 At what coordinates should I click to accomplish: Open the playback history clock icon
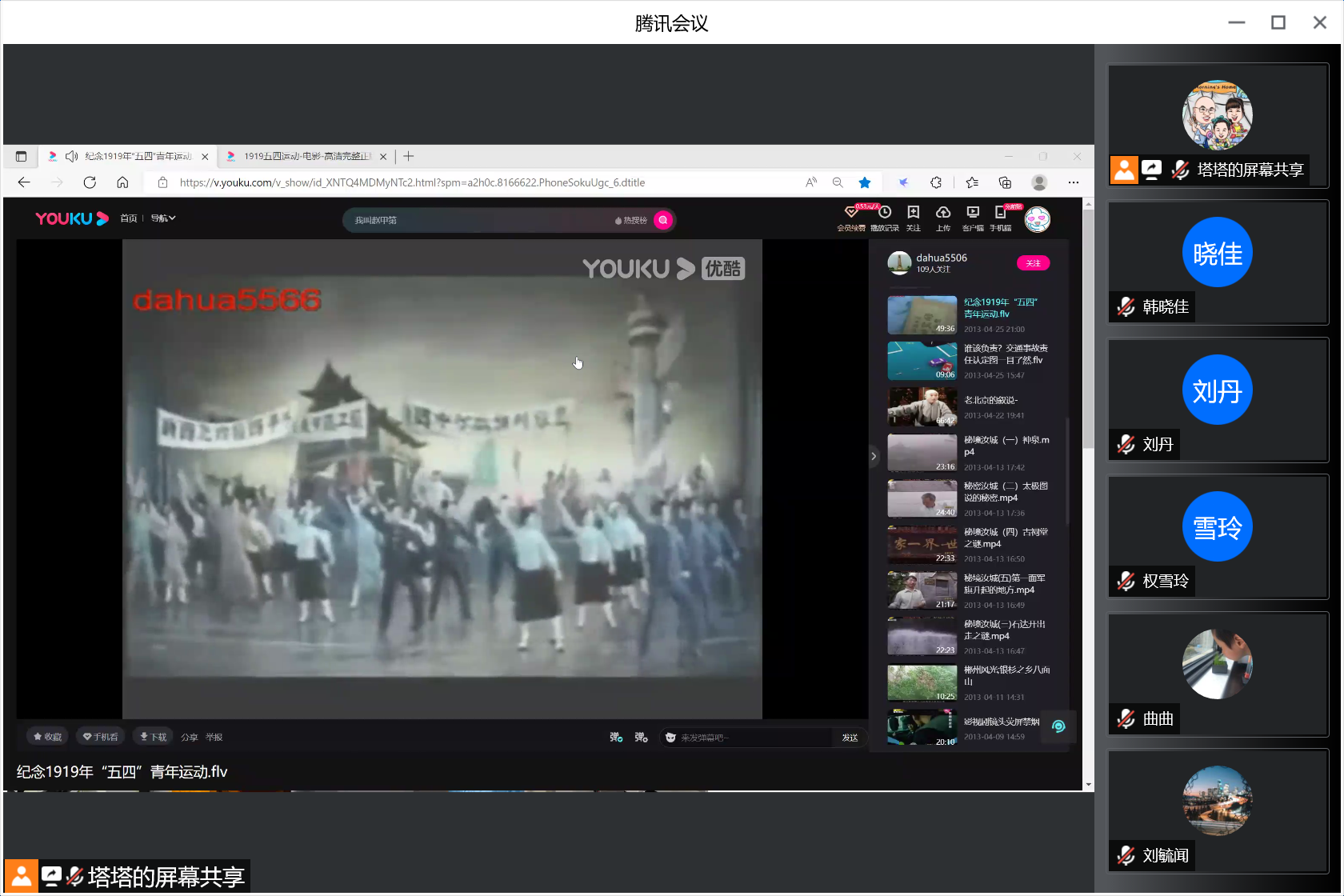[x=885, y=213]
